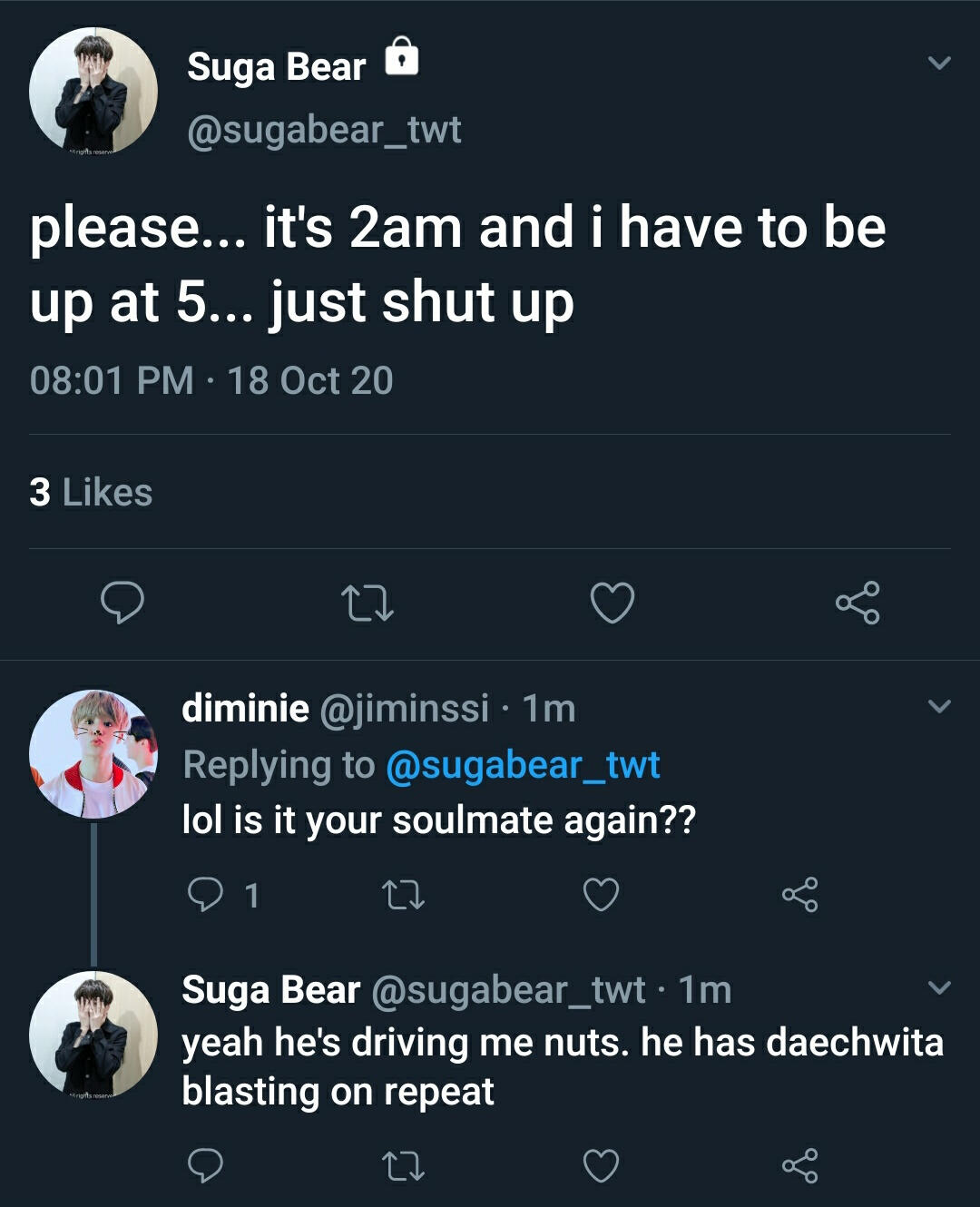
Task: Like diminie's soulmate reply
Action: click(601, 895)
